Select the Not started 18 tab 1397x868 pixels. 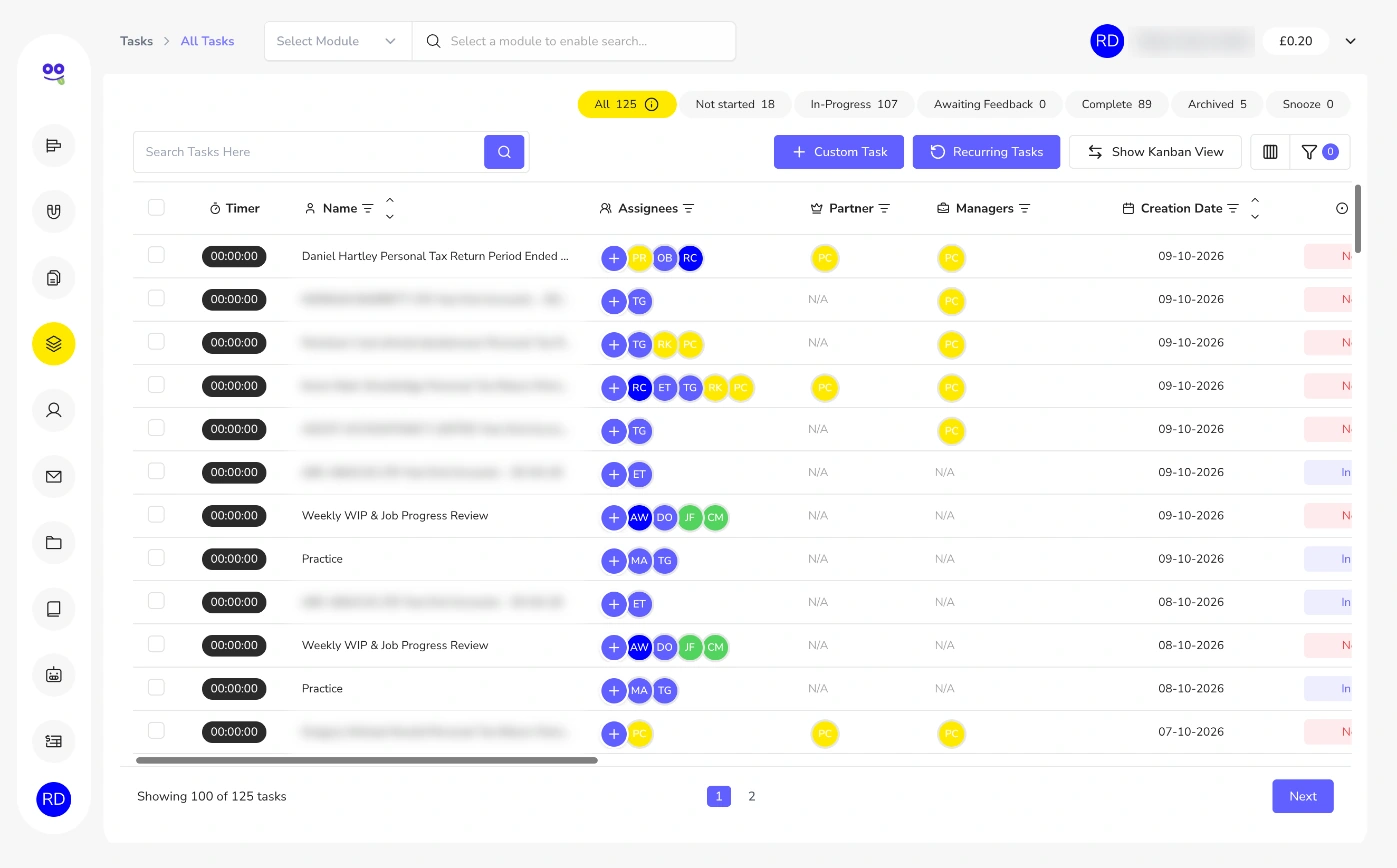[x=735, y=104]
